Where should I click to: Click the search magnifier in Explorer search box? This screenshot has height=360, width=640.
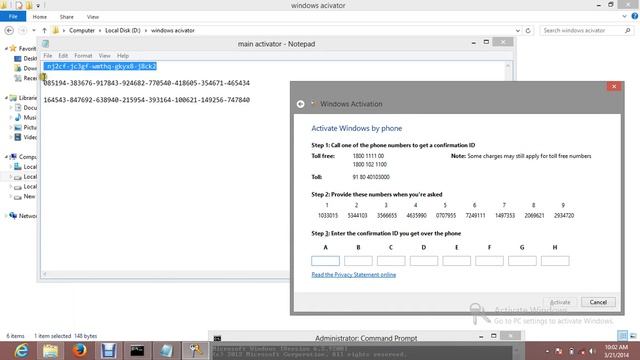point(628,31)
